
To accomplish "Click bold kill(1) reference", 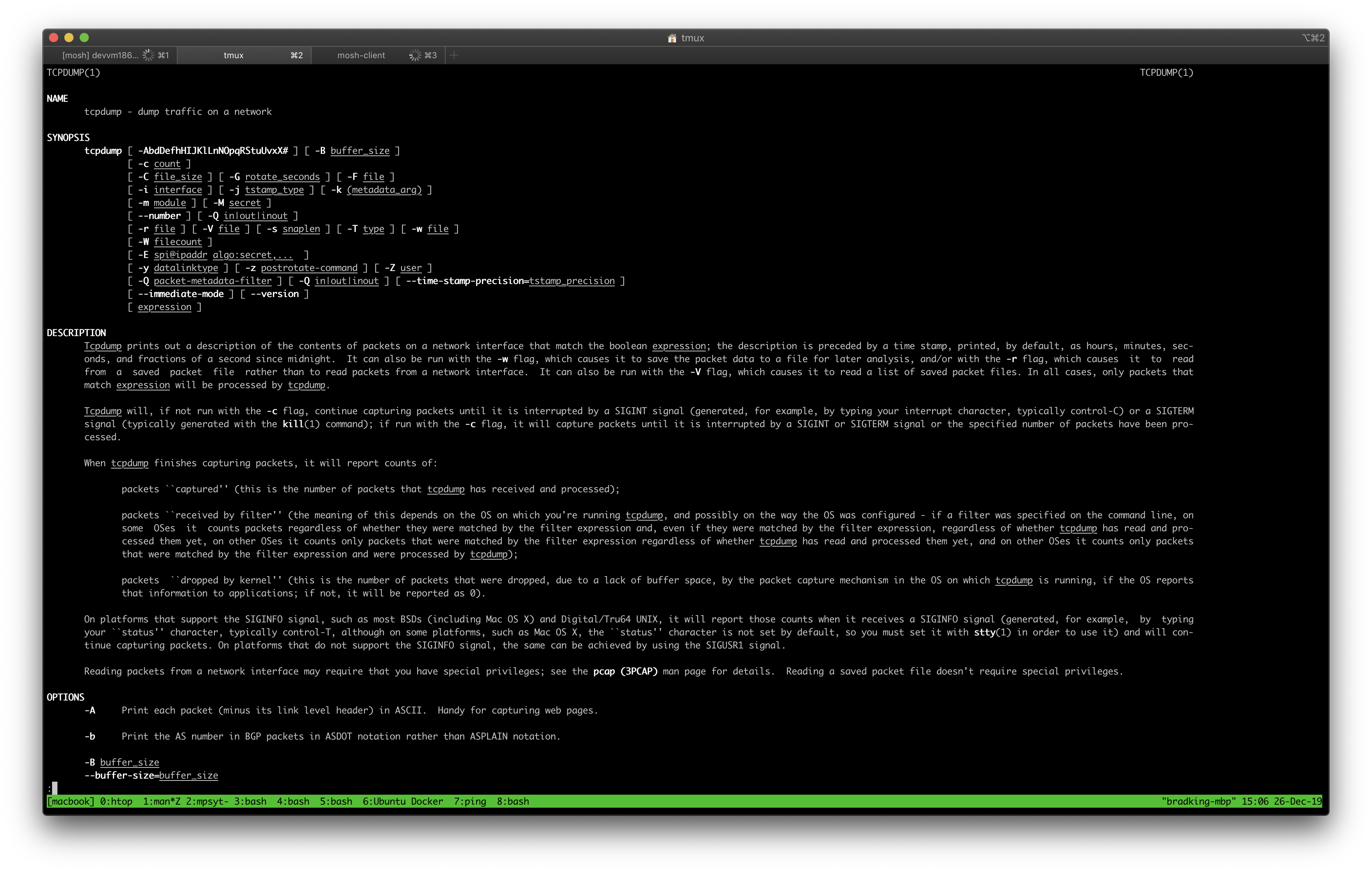I will (301, 424).
